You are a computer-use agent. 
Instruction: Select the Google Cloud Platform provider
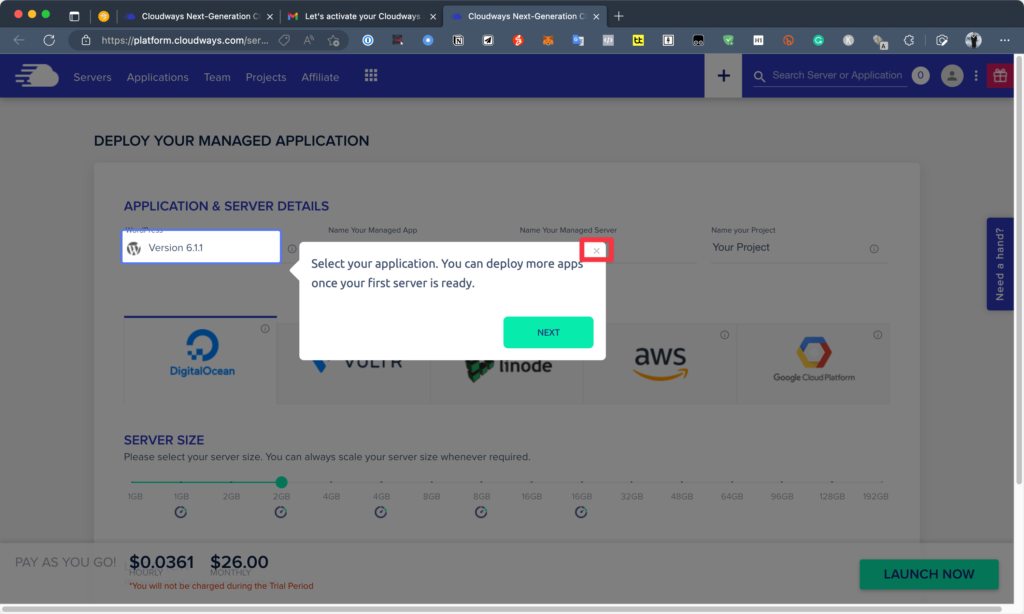coord(813,363)
